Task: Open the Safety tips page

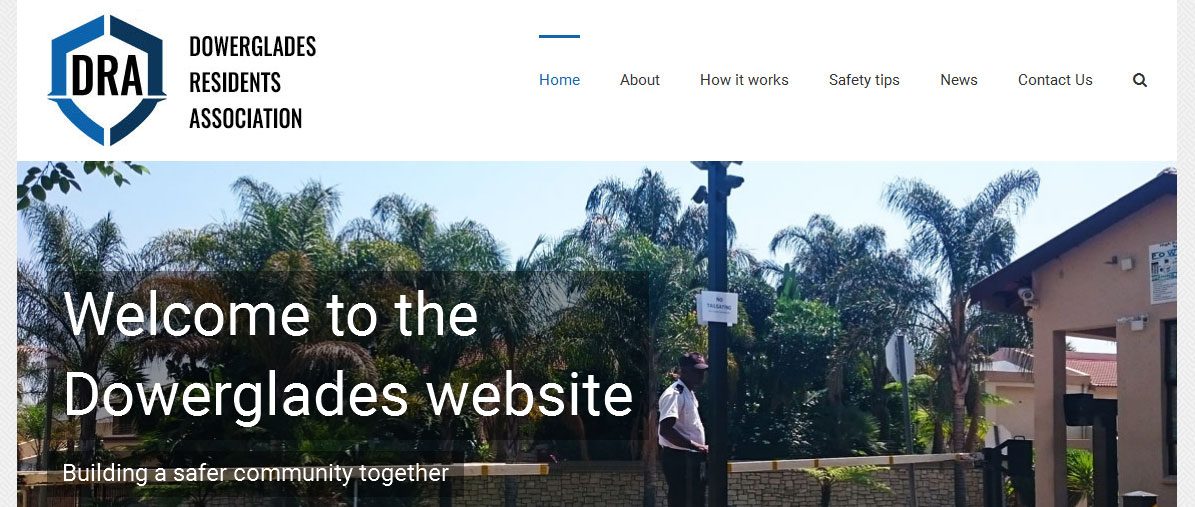Action: point(864,80)
